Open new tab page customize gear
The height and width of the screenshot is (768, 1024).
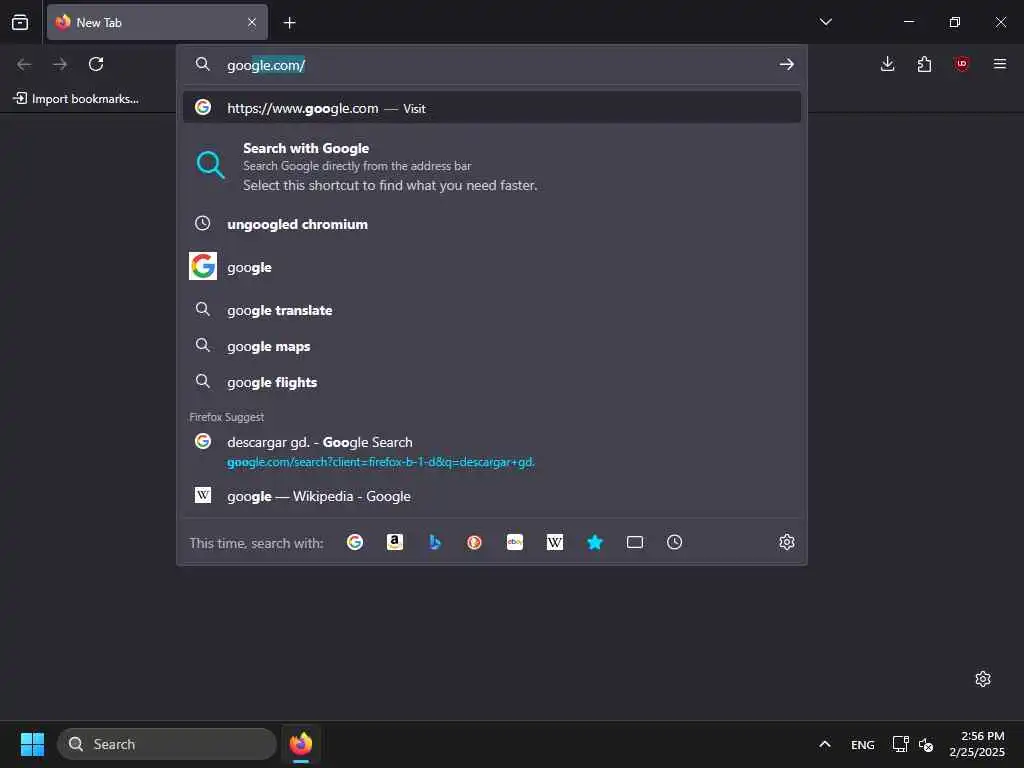pyautogui.click(x=982, y=679)
